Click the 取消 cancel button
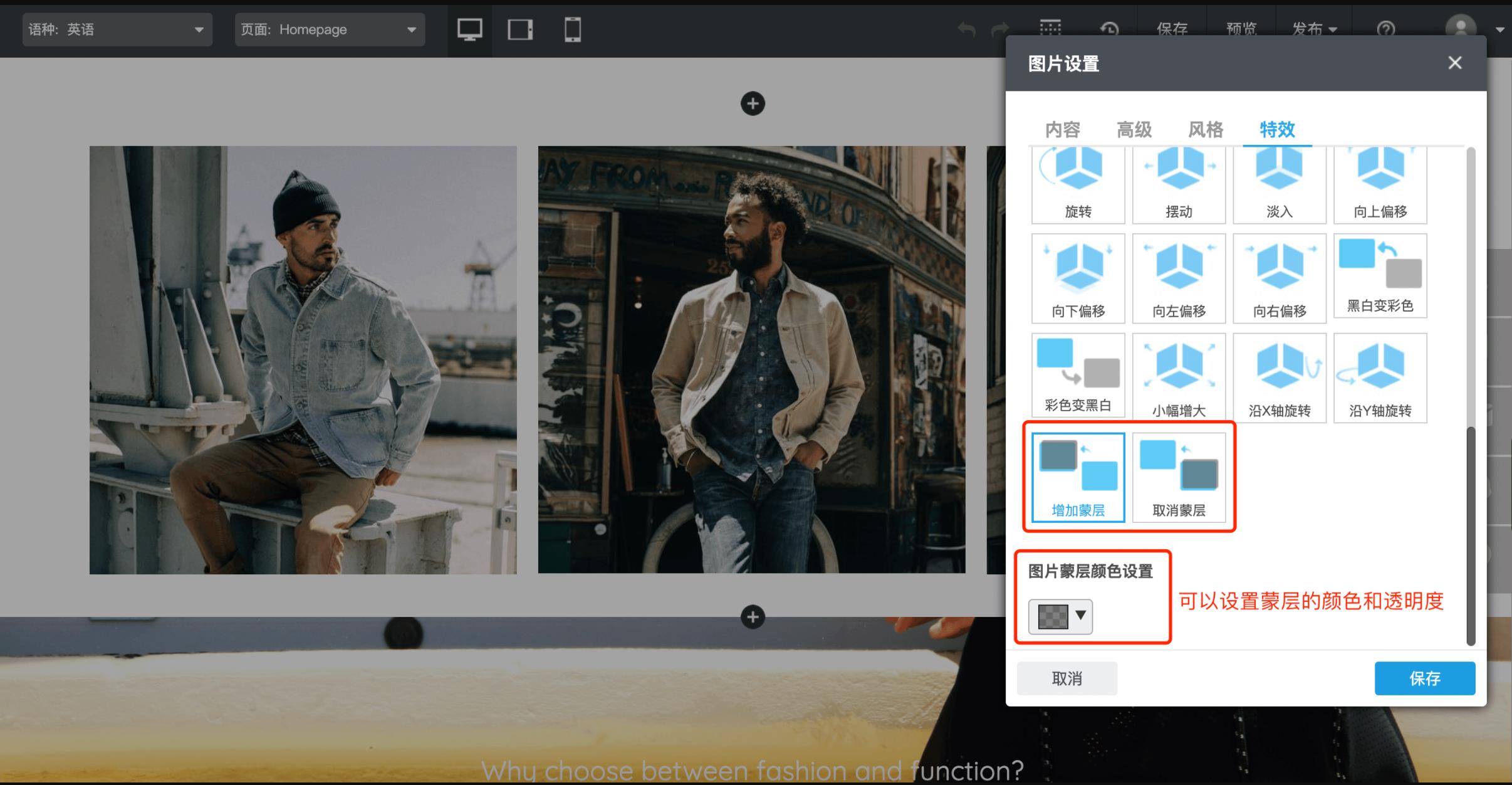This screenshot has width=1512, height=785. click(1066, 678)
